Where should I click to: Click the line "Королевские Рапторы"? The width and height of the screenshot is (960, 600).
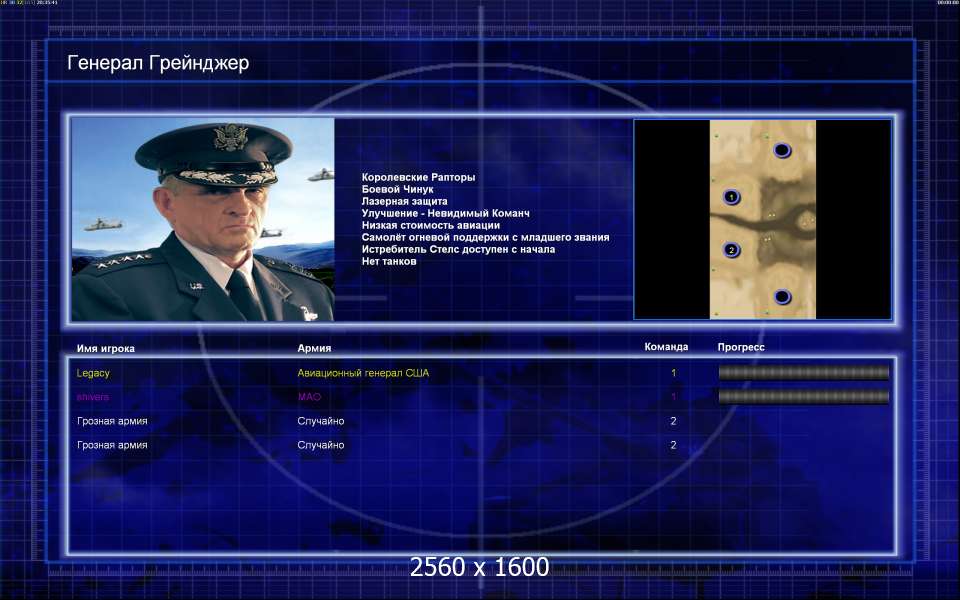pos(418,177)
